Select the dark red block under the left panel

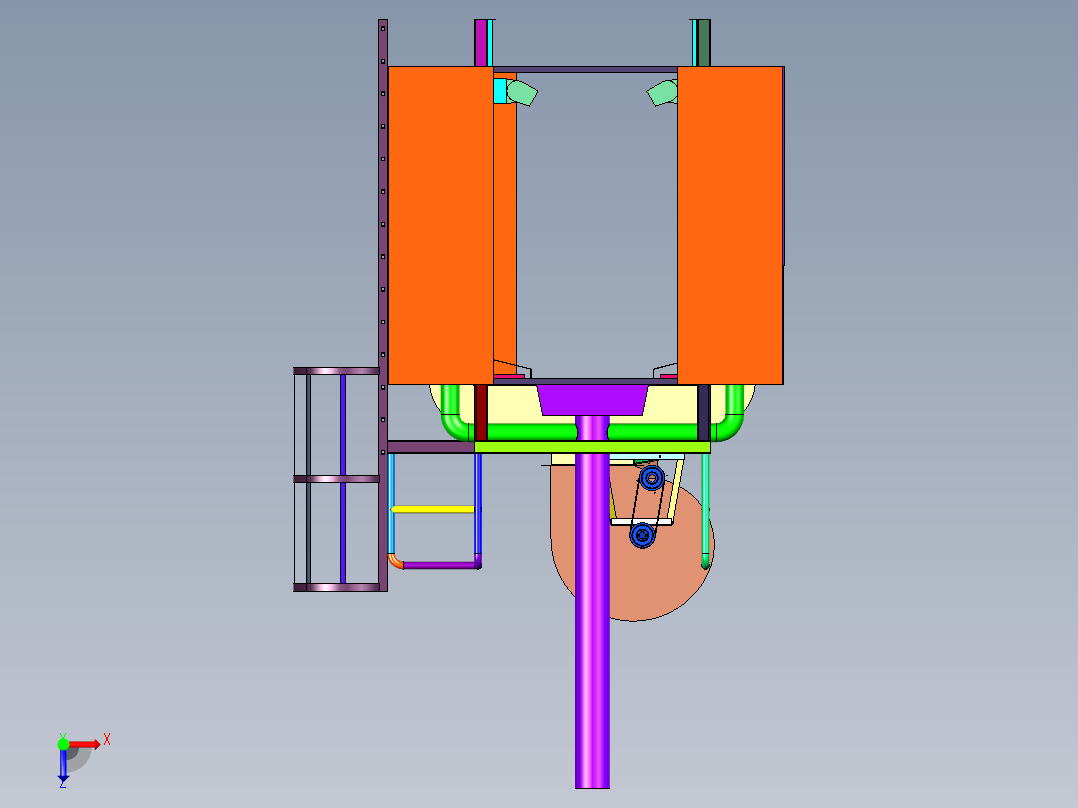pos(481,413)
